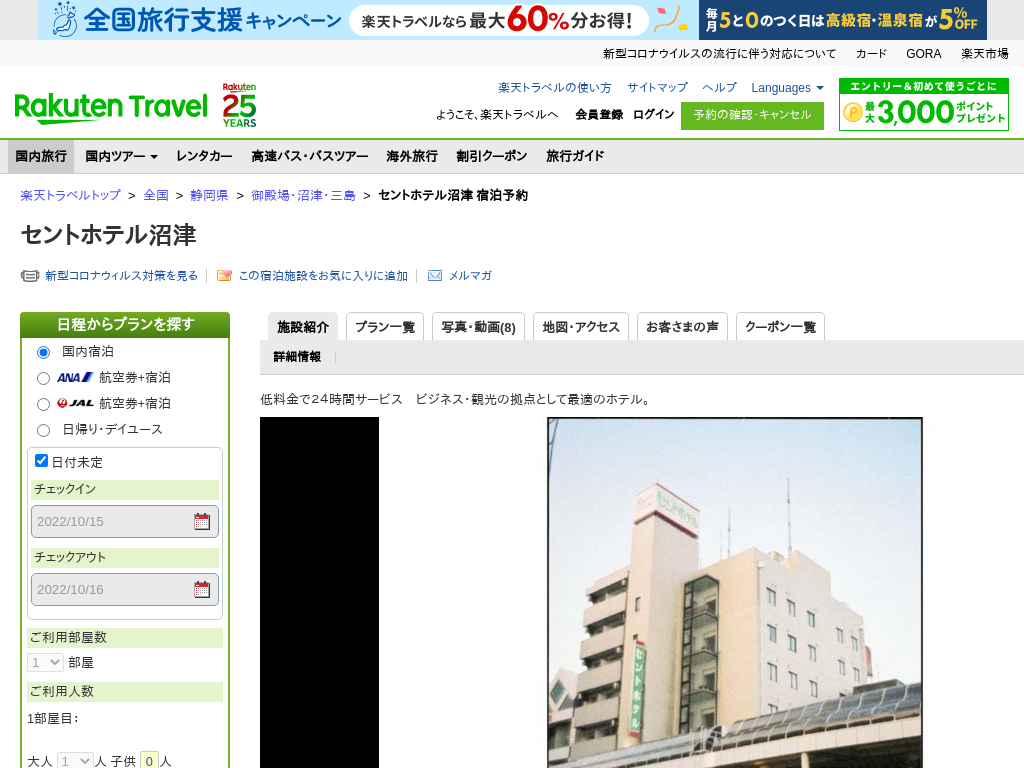
Task: Click the Rakuten 25 Years badge
Action: click(239, 105)
